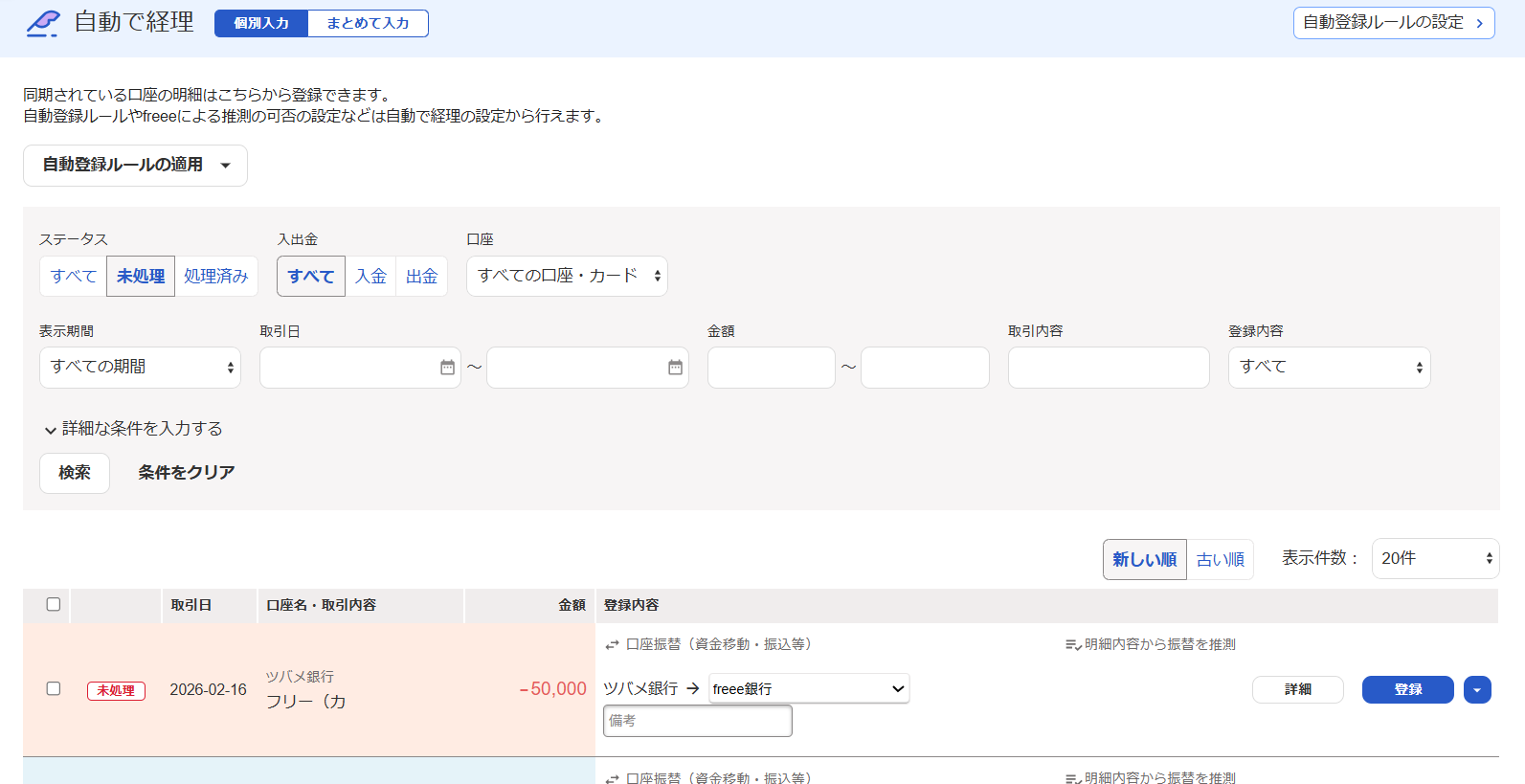Click the 未処理 status badge
This screenshot has width=1525, height=784.
coord(116,690)
